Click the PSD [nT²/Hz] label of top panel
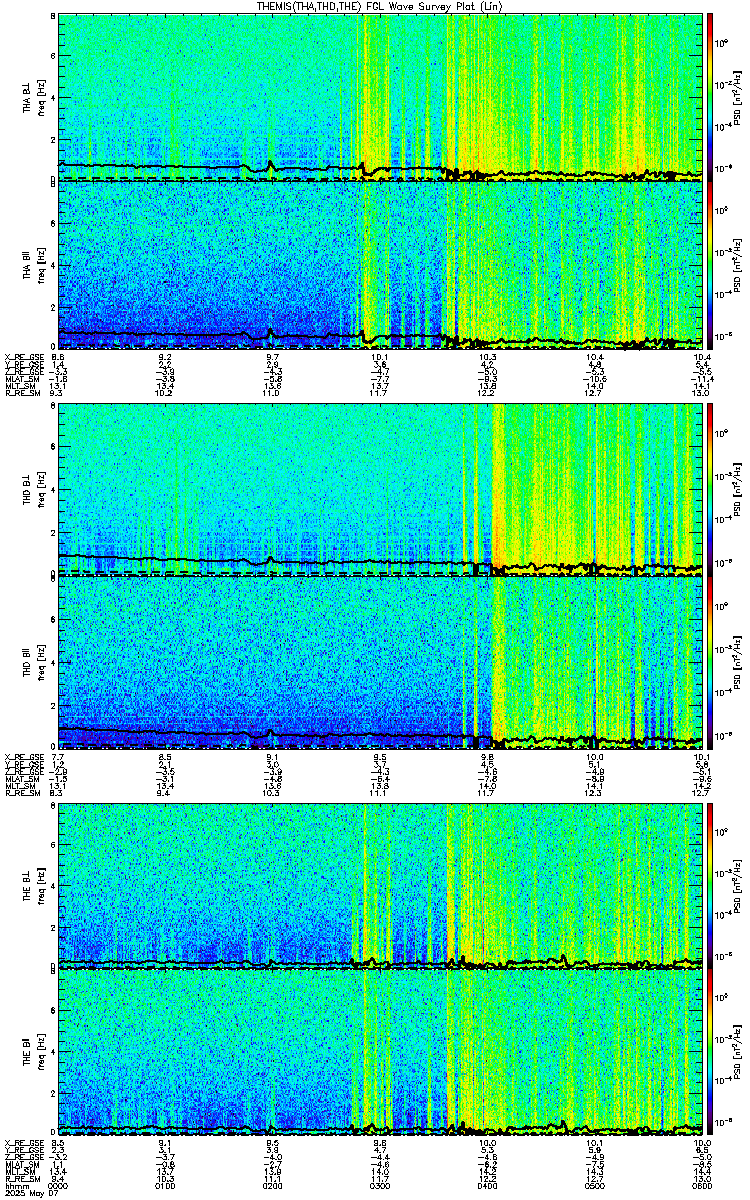This screenshot has width=750, height=1200. click(737, 98)
